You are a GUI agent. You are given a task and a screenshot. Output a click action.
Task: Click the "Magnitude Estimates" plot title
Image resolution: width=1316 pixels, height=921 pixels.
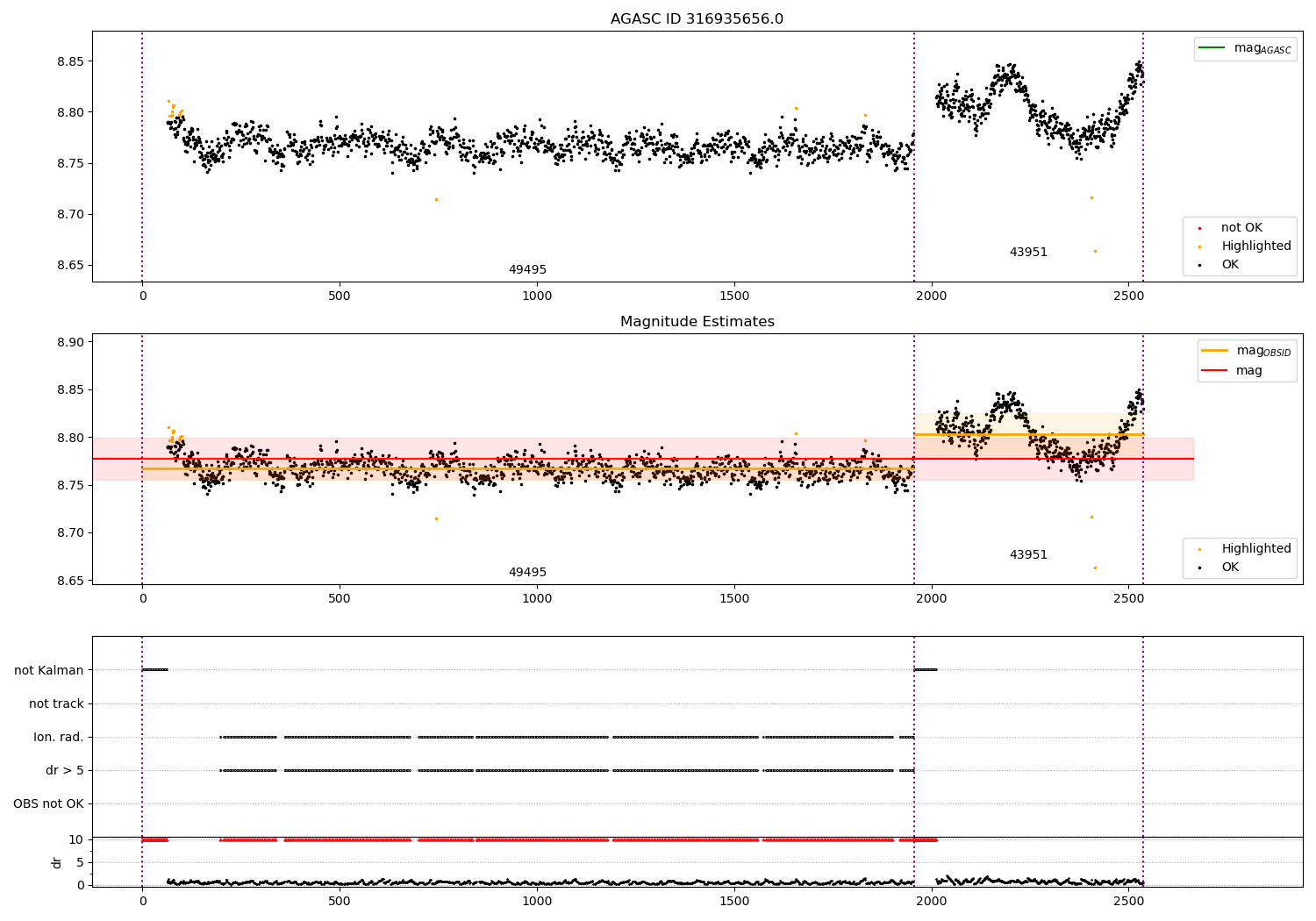(697, 322)
